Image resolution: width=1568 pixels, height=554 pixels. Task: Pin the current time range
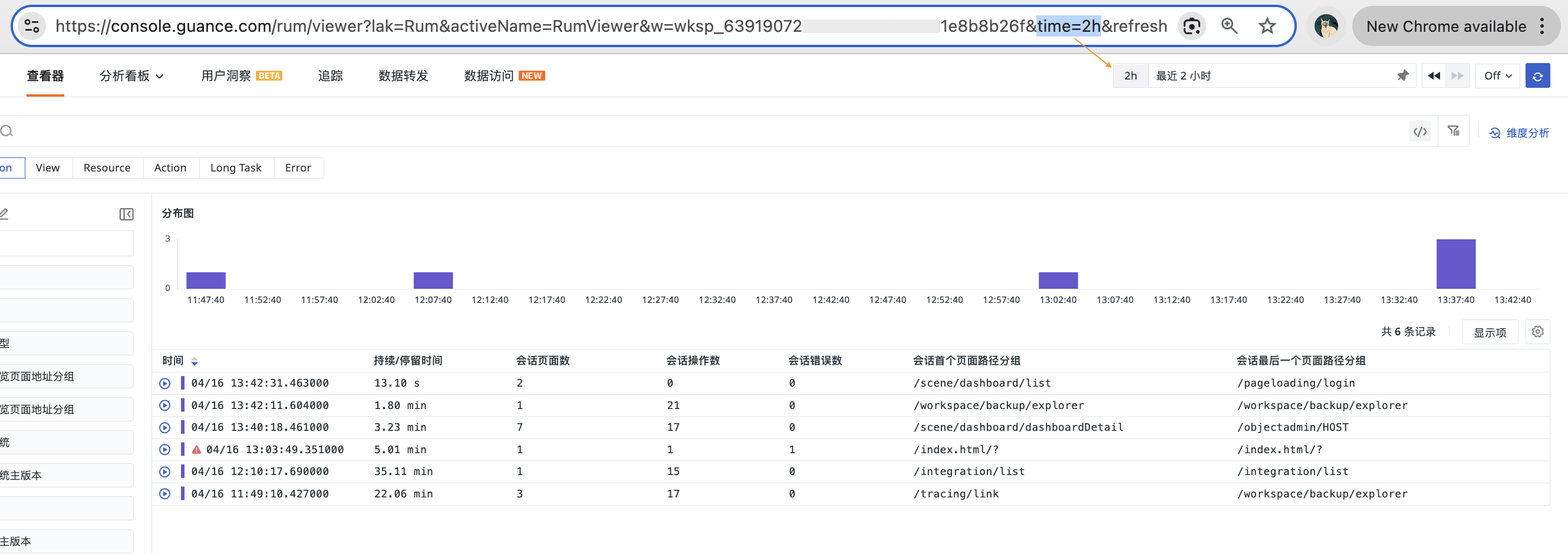(1402, 75)
